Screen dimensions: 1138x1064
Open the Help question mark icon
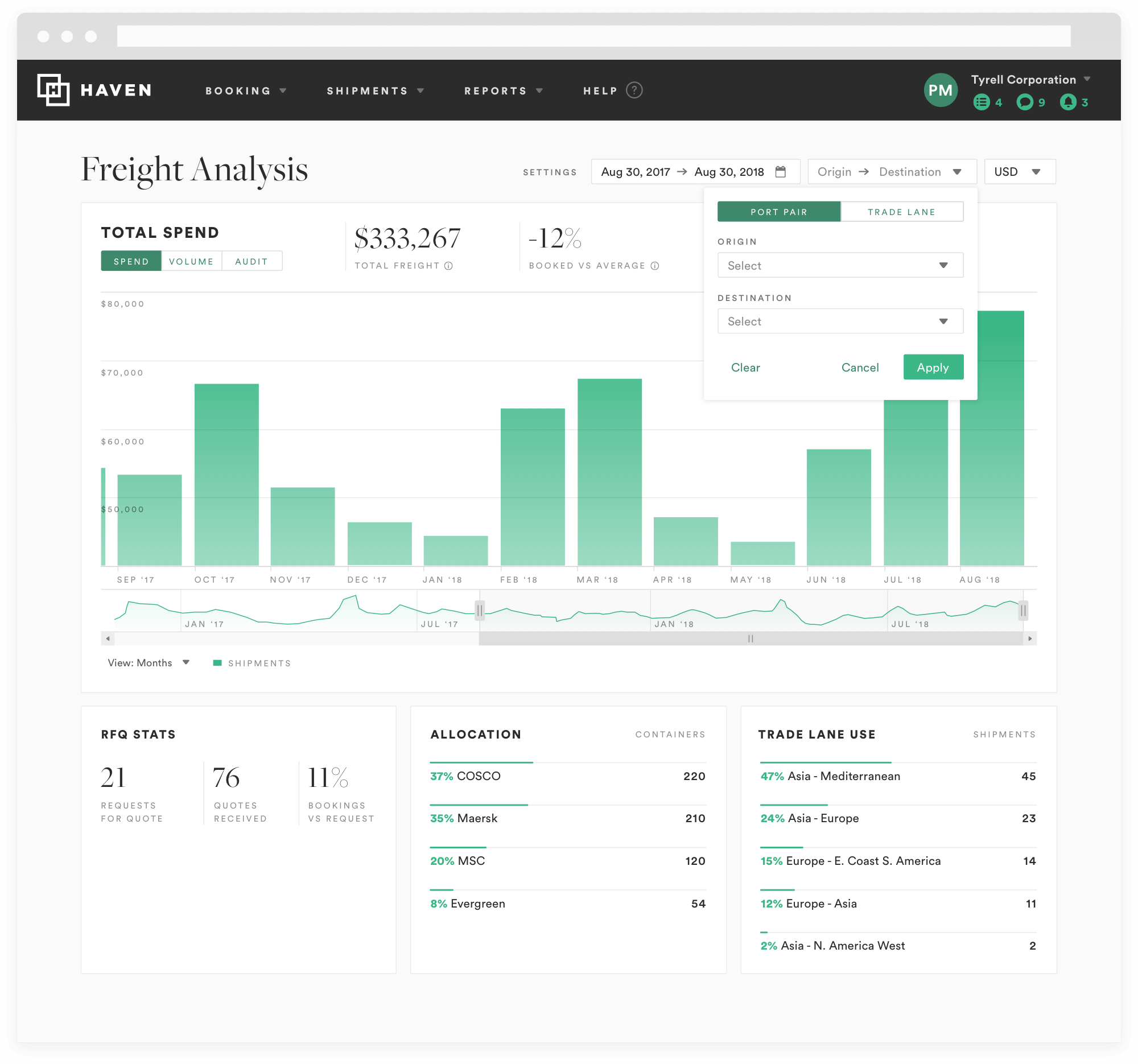[634, 90]
